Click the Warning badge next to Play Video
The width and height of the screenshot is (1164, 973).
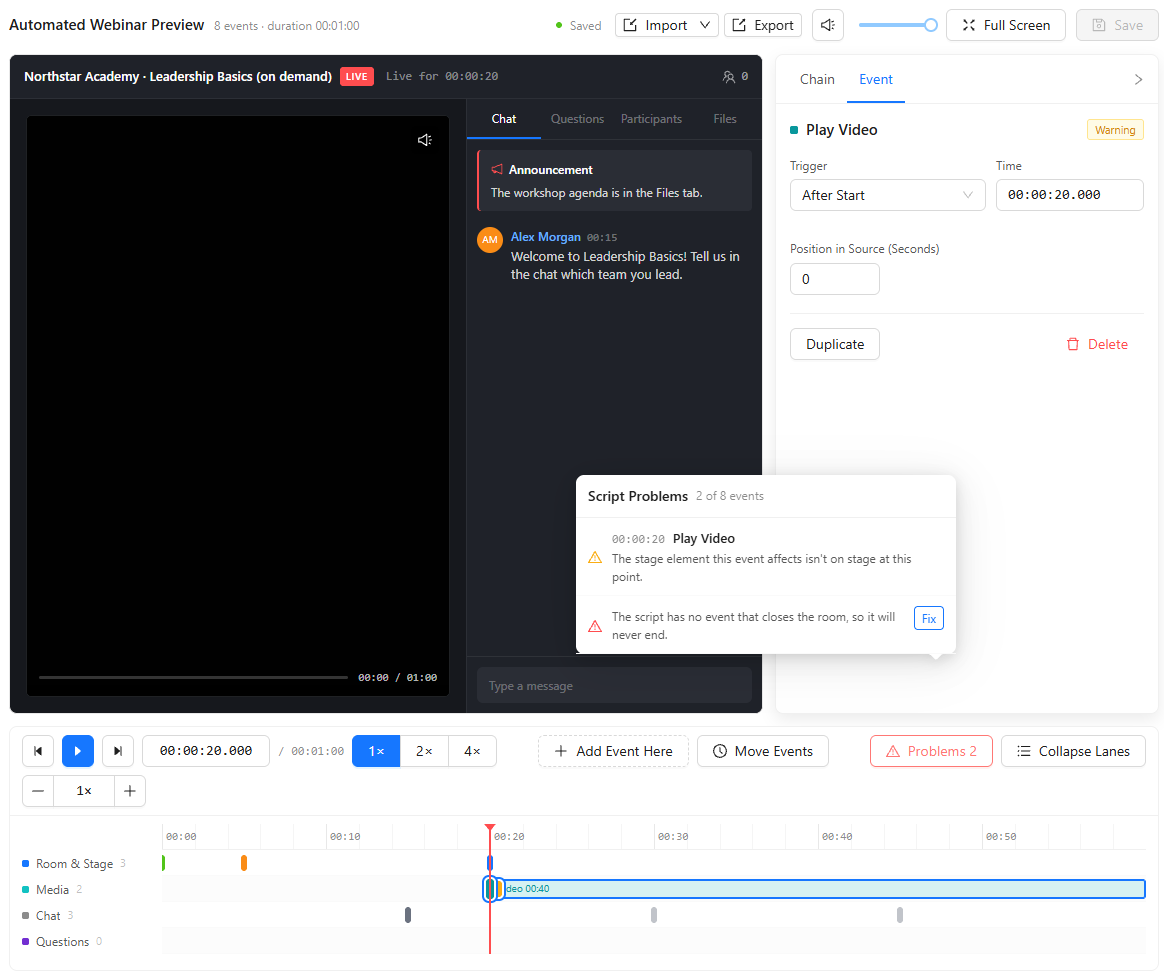1115,130
